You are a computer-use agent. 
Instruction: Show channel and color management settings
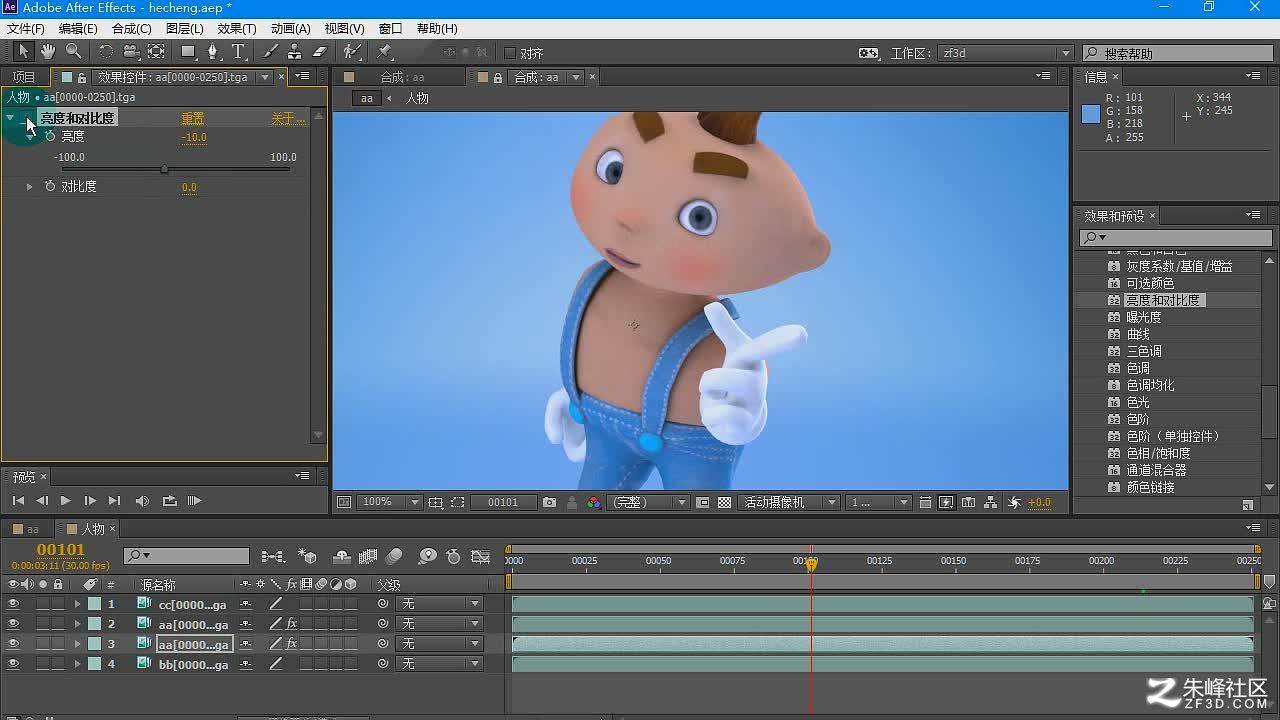pyautogui.click(x=594, y=502)
